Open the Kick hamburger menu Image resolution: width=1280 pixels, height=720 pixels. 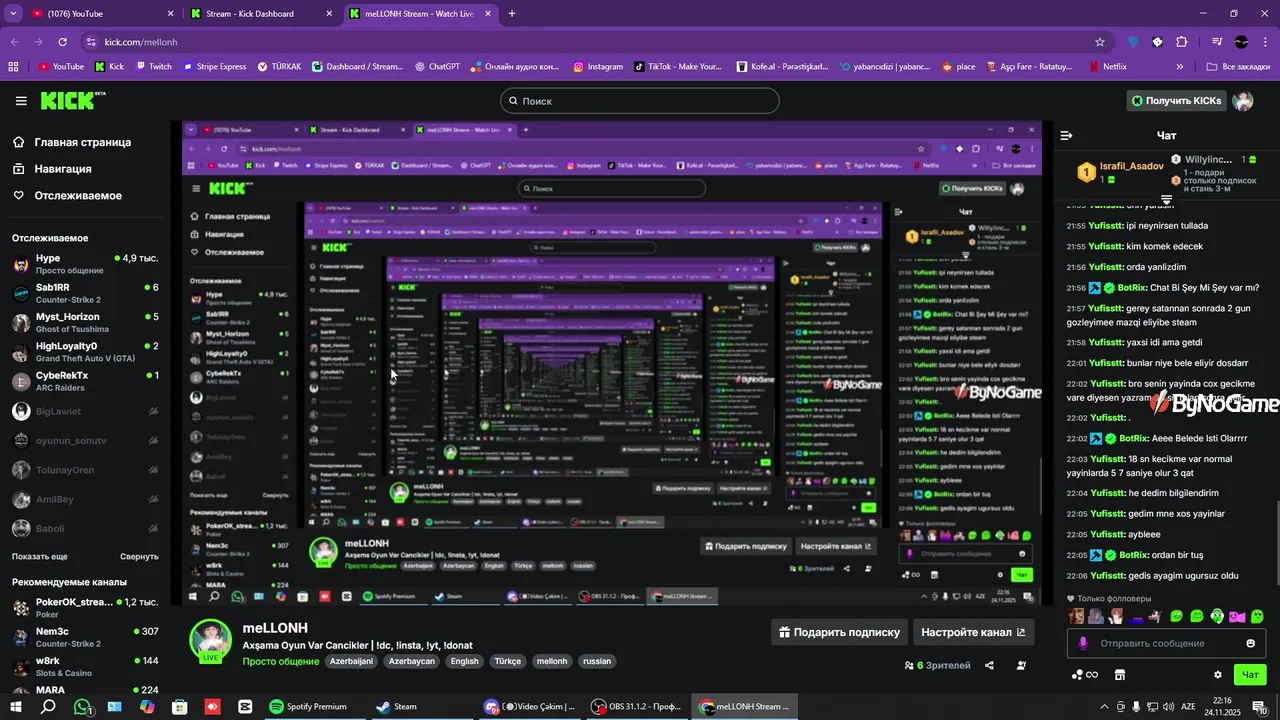[x=21, y=101]
